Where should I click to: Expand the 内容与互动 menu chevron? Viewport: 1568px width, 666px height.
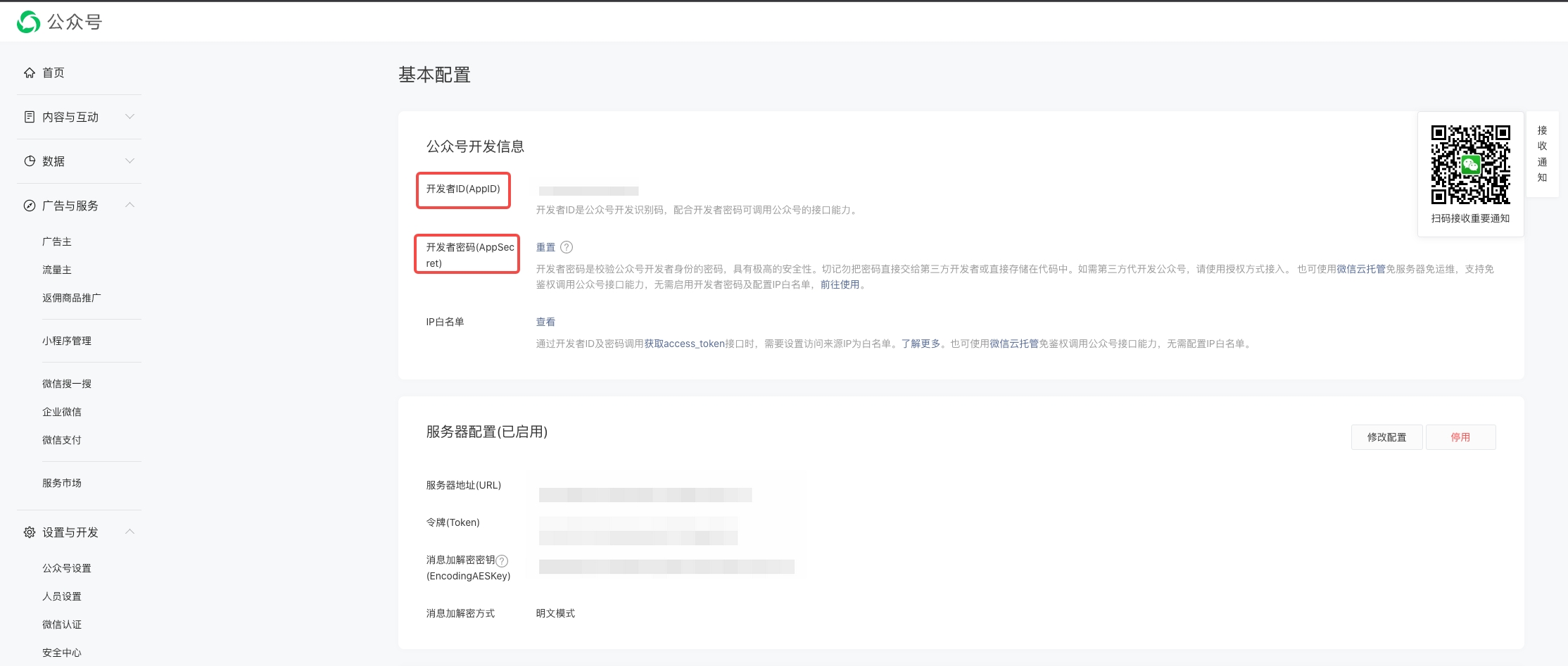[129, 116]
